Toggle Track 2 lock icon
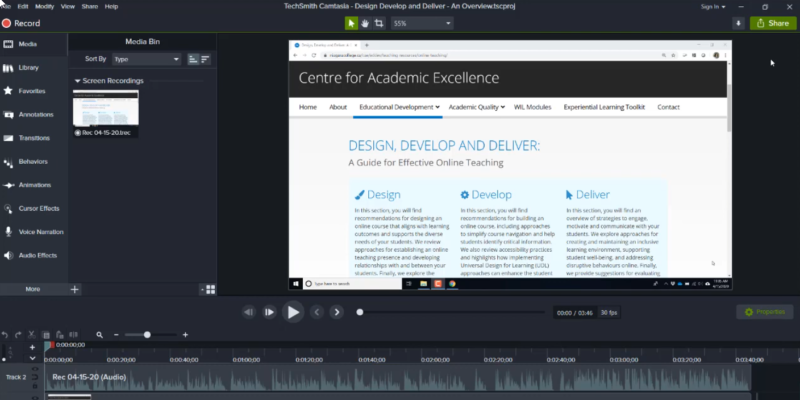800x400 pixels. pyautogui.click(x=35, y=385)
